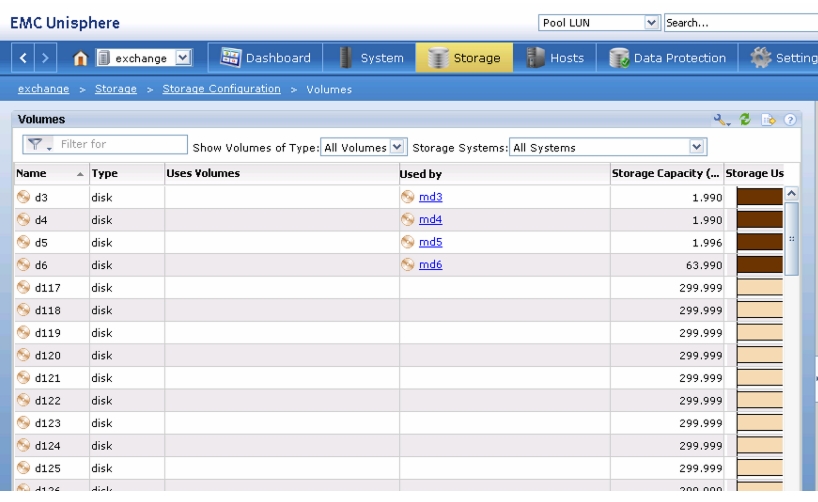The image size is (818, 502).
Task: Click the md4 volume icon
Action: (407, 220)
